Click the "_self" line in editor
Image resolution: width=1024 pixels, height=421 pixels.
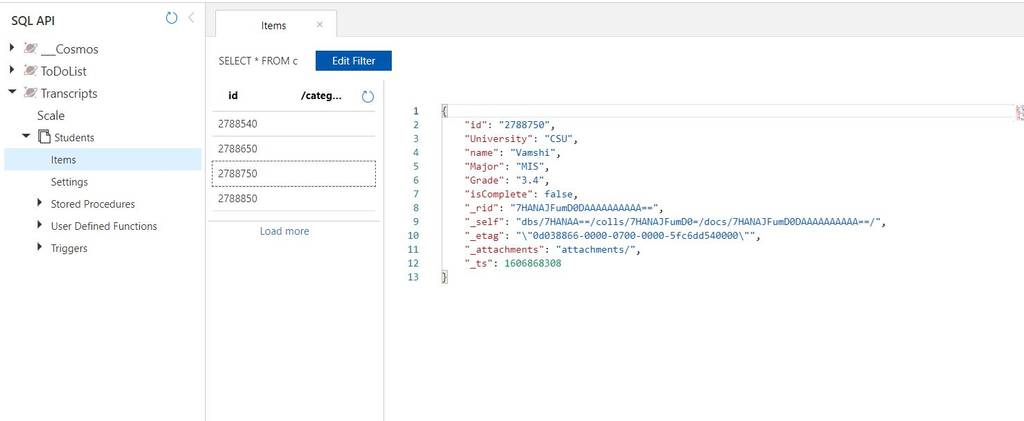pyautogui.click(x=675, y=222)
